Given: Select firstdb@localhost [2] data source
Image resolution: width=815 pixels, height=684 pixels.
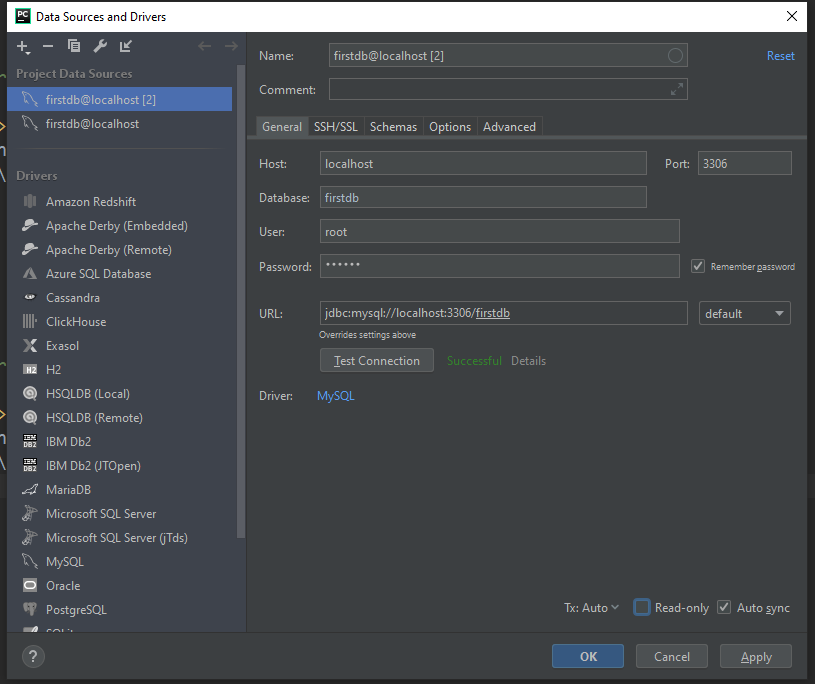Looking at the screenshot, I should tap(120, 99).
